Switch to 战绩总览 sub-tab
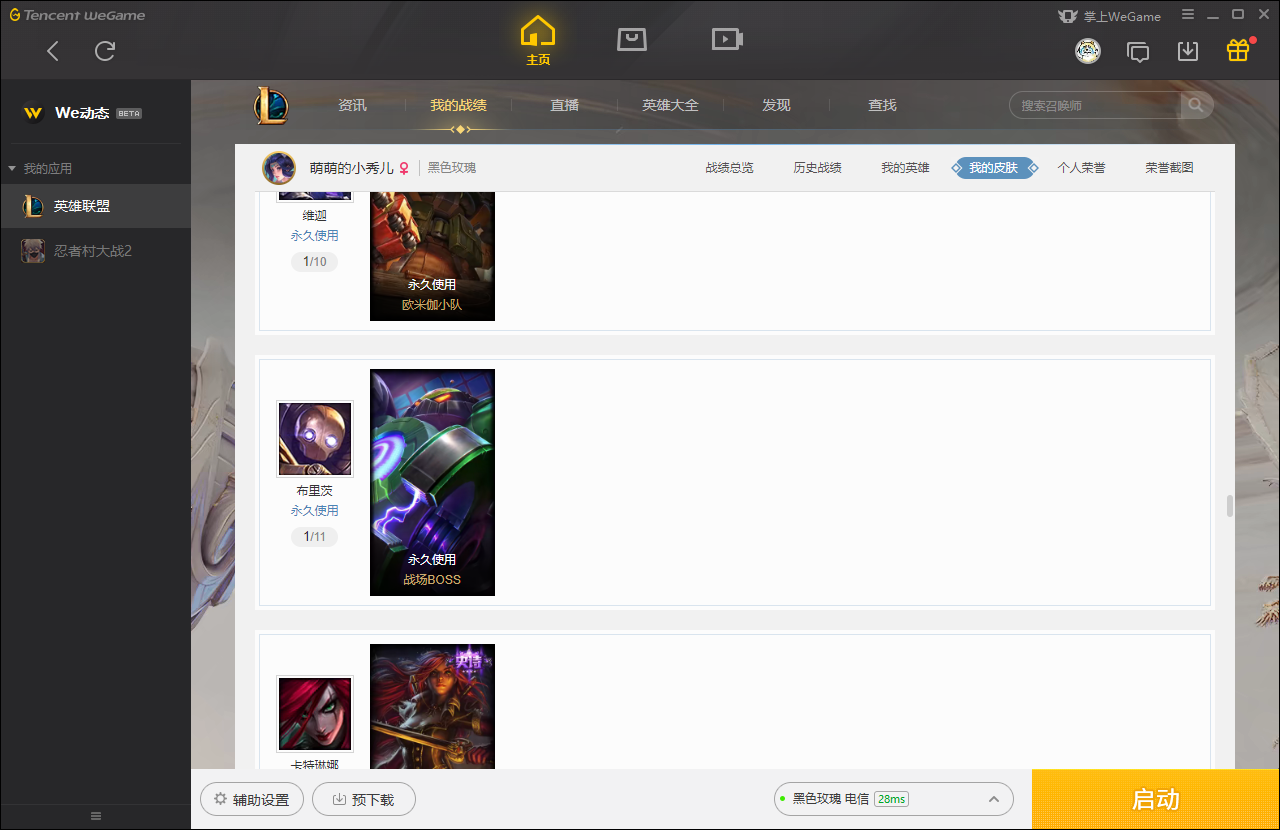The width and height of the screenshot is (1280, 830). coord(729,168)
